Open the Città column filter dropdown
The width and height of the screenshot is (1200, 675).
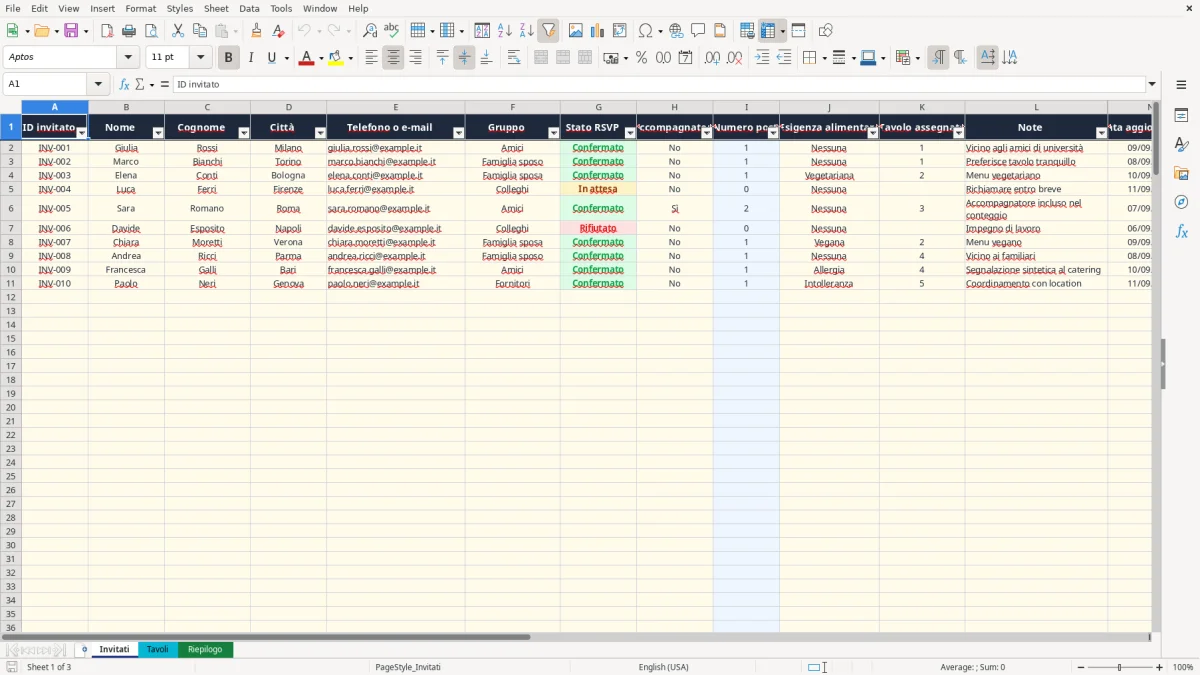[x=320, y=133]
